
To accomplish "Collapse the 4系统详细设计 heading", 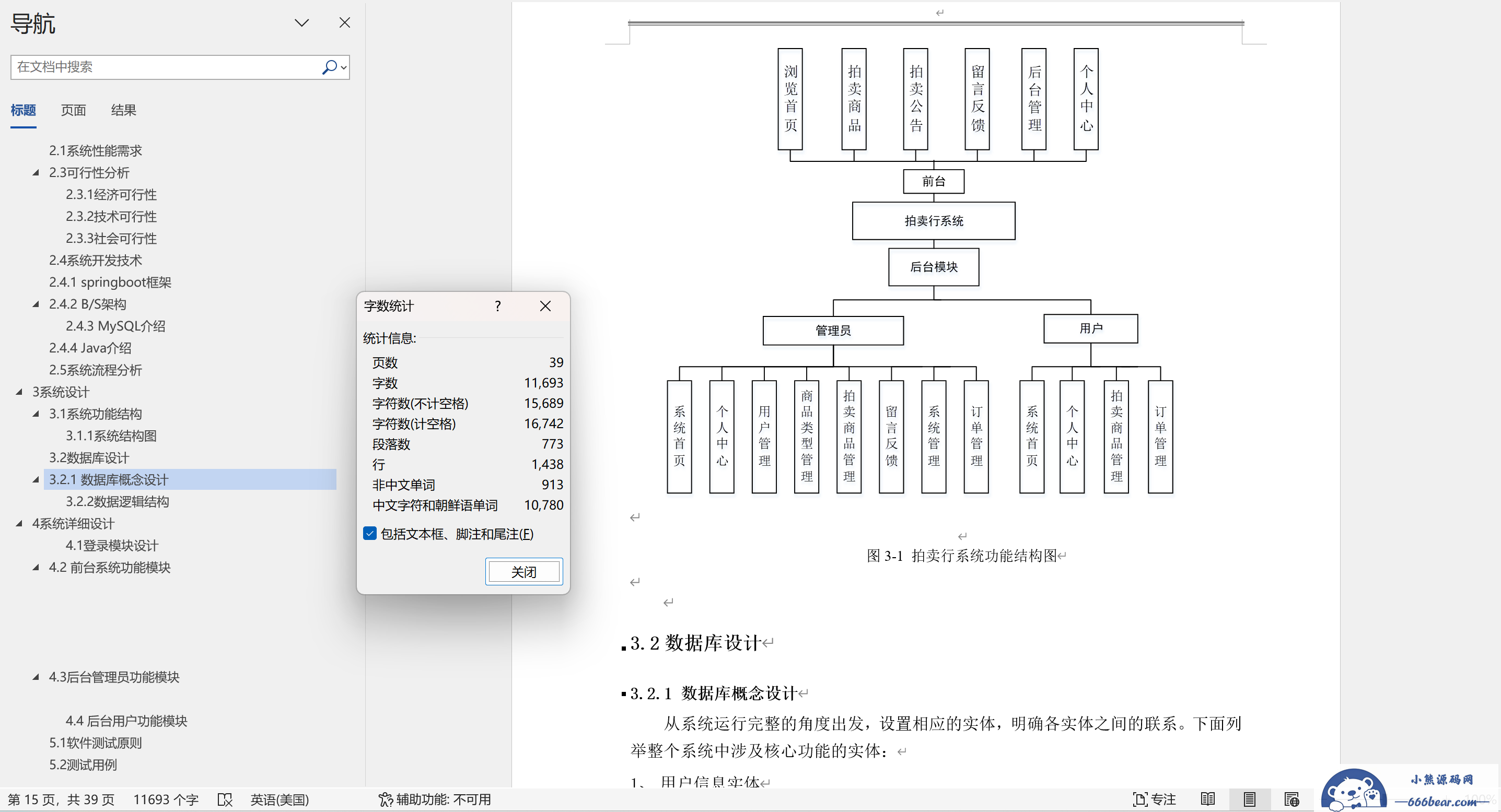I will (19, 524).
